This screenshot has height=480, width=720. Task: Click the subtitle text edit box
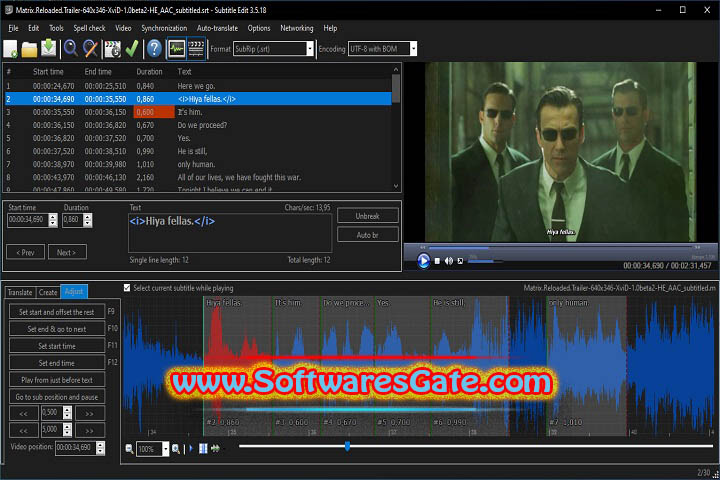pyautogui.click(x=230, y=232)
